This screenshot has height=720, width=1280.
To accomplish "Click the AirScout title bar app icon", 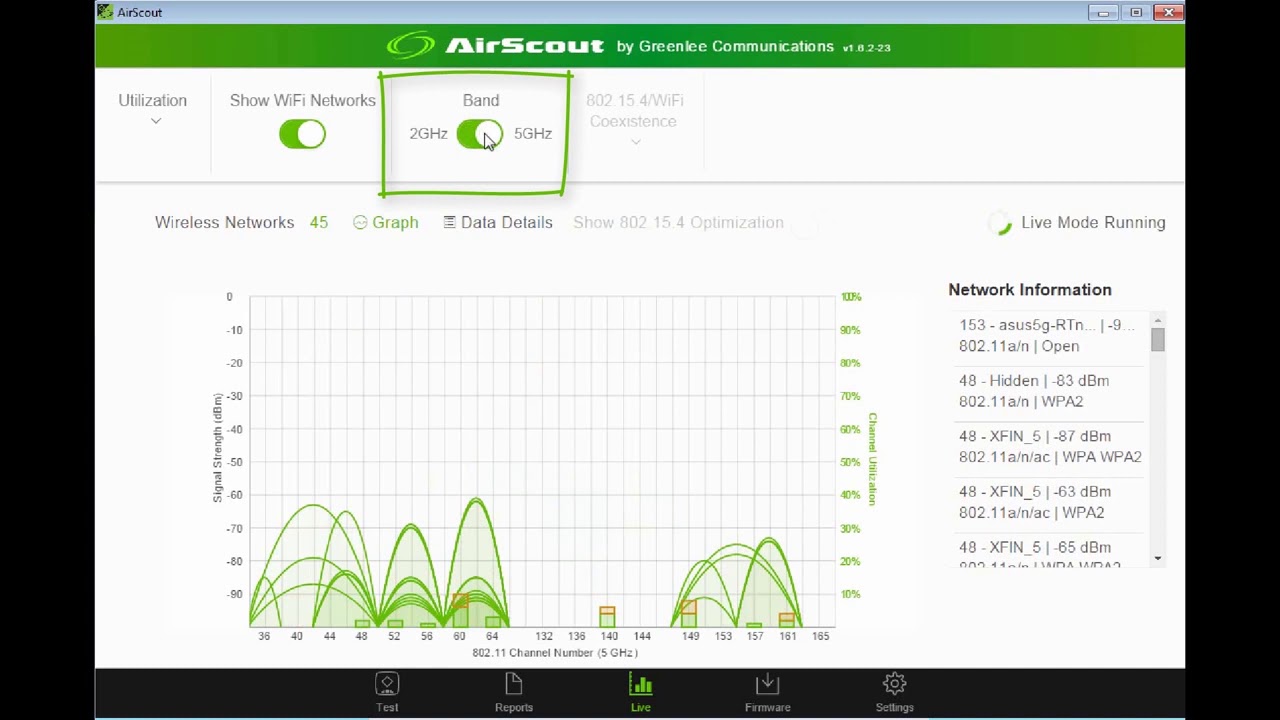I will click(x=105, y=12).
